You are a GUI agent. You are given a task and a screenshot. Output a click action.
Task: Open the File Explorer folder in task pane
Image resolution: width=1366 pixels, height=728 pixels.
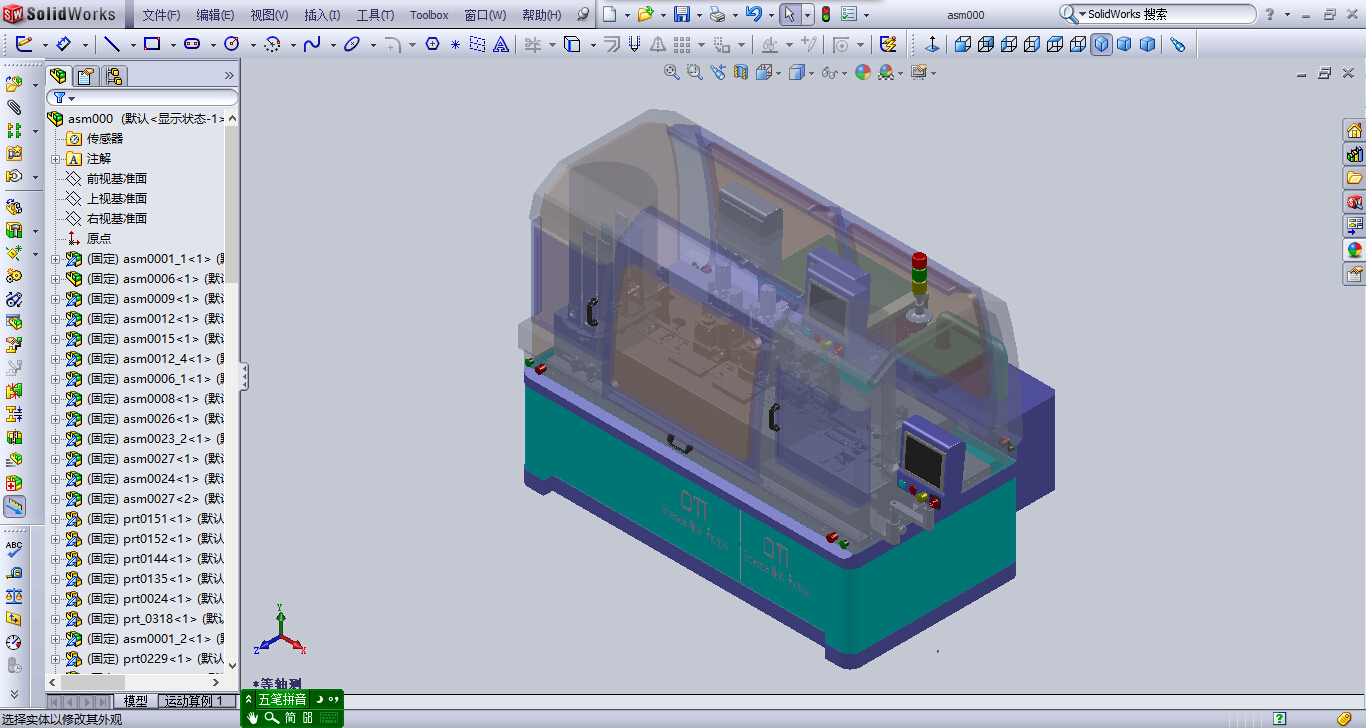(x=1354, y=178)
